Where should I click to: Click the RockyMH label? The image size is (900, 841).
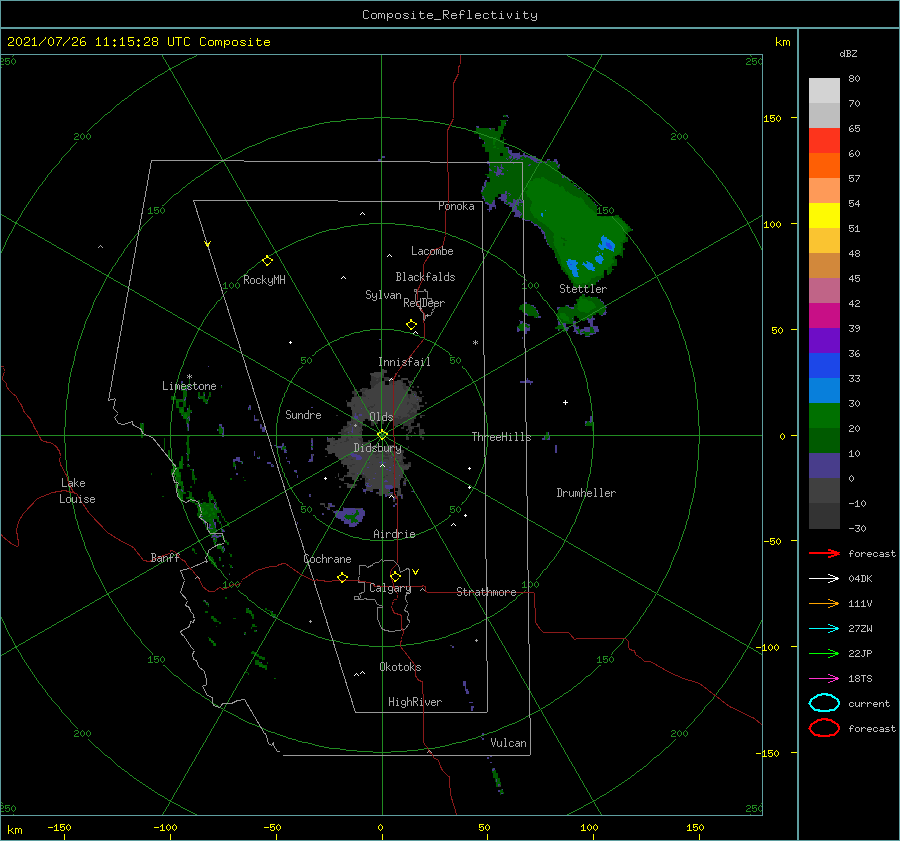[x=264, y=280]
